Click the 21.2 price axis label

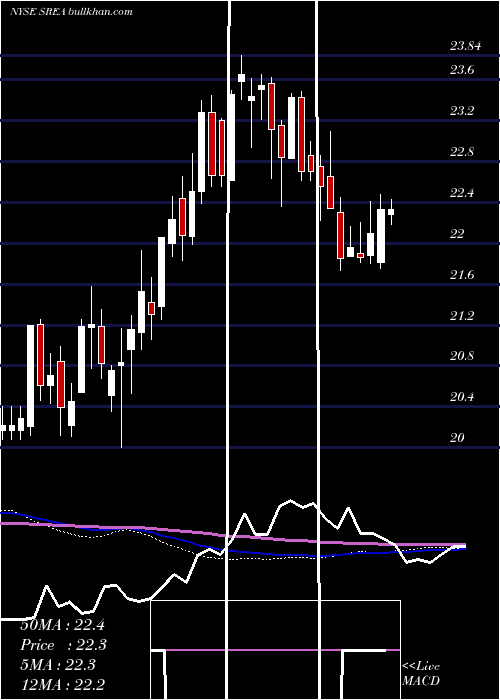click(x=462, y=316)
